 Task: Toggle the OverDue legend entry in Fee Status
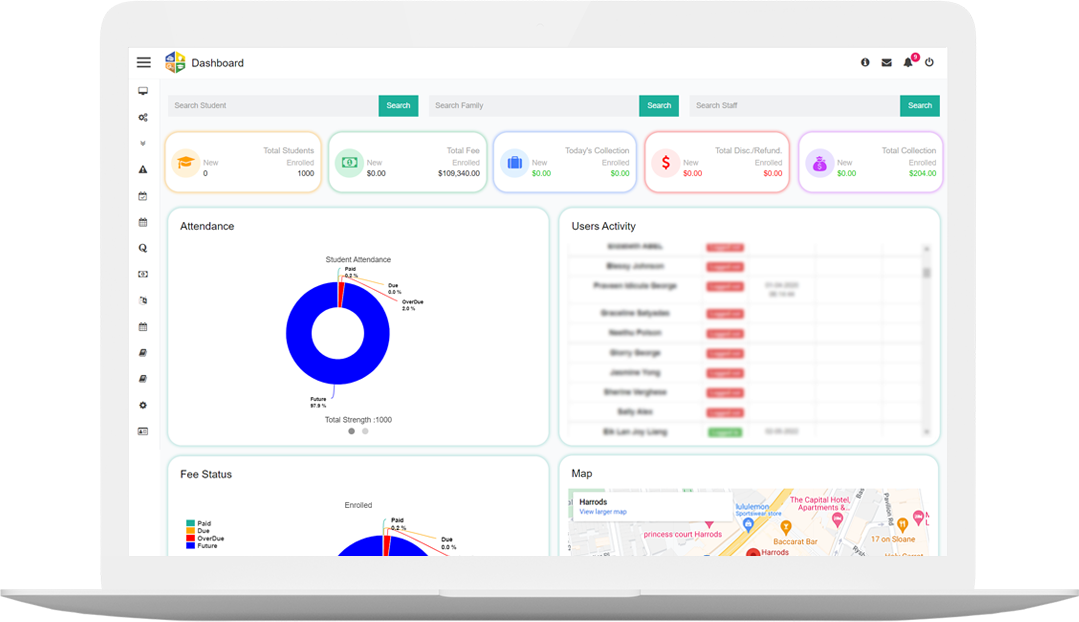click(x=209, y=538)
